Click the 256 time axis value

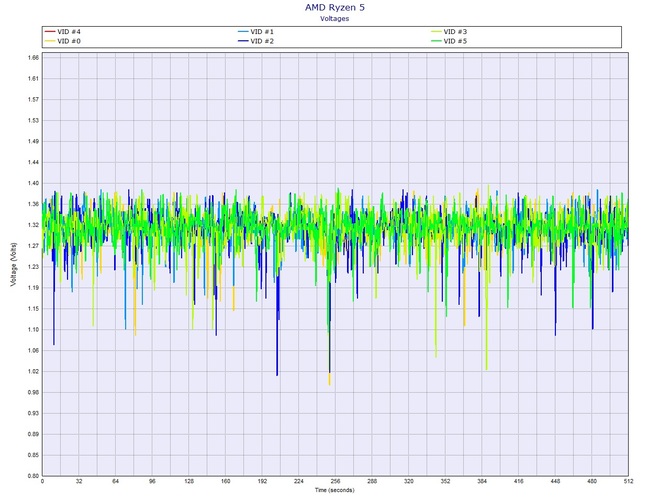click(x=335, y=481)
